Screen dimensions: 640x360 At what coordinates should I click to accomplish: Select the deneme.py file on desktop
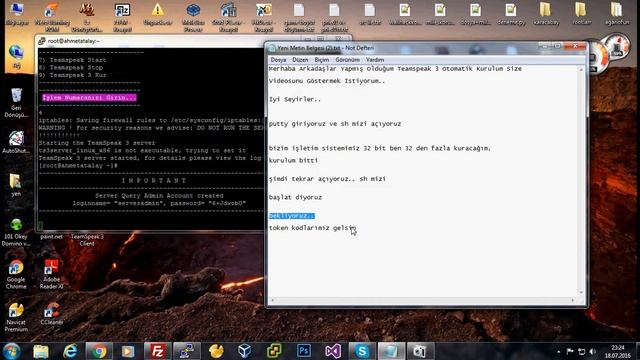point(511,14)
